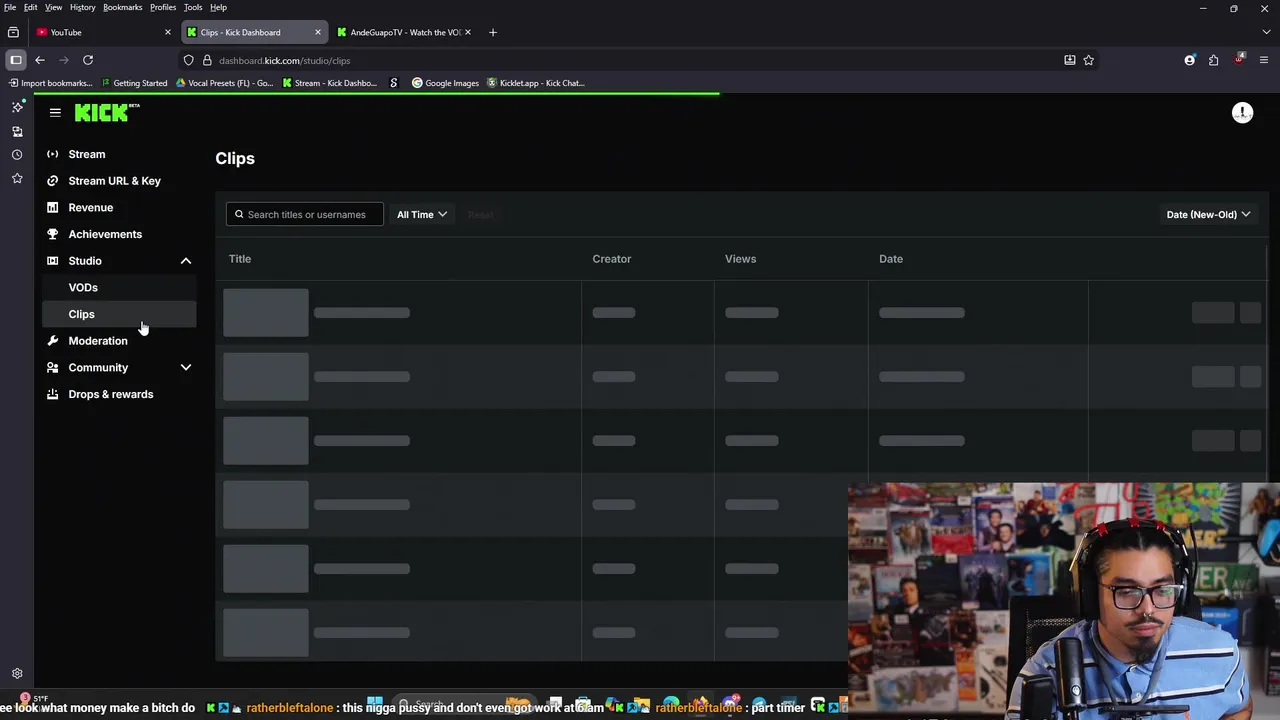This screenshot has width=1280, height=720.
Task: Click the Creator column header
Action: [612, 259]
